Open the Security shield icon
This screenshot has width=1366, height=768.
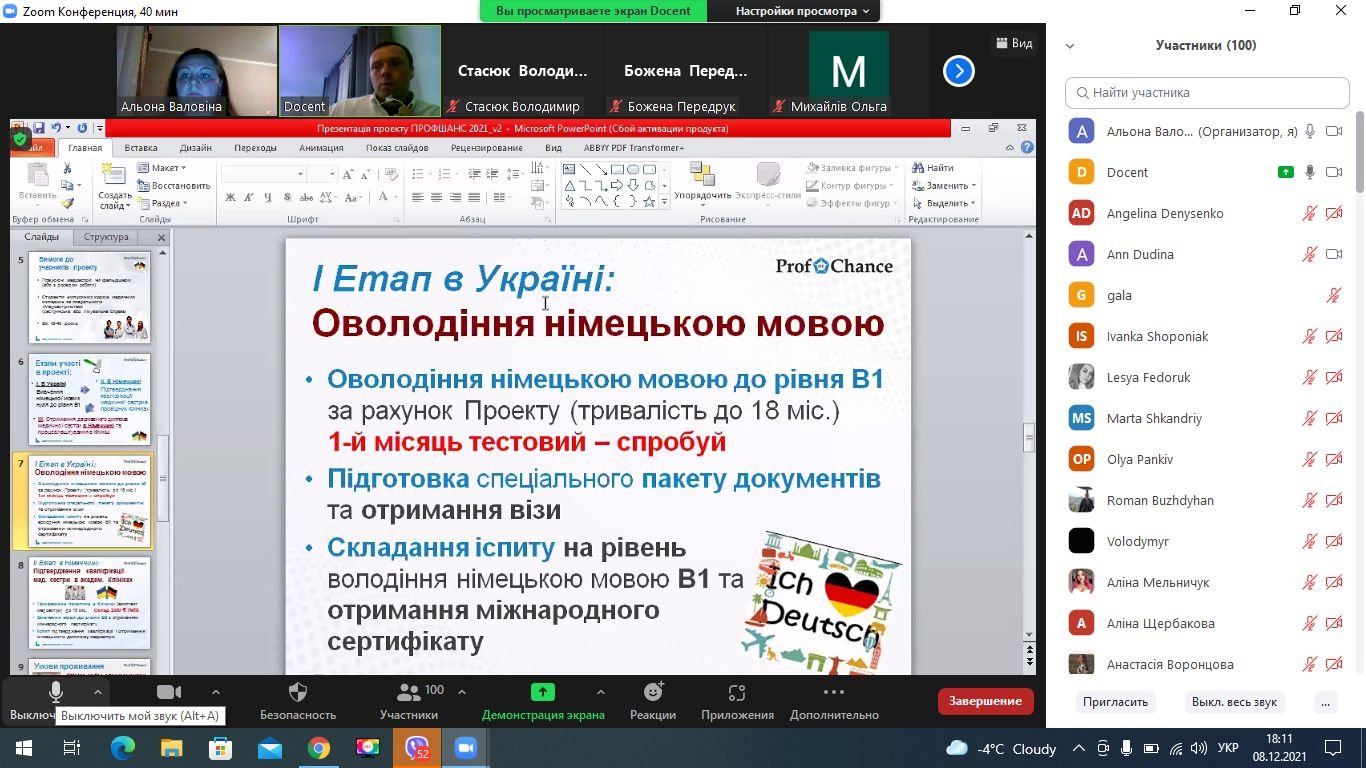(x=297, y=692)
